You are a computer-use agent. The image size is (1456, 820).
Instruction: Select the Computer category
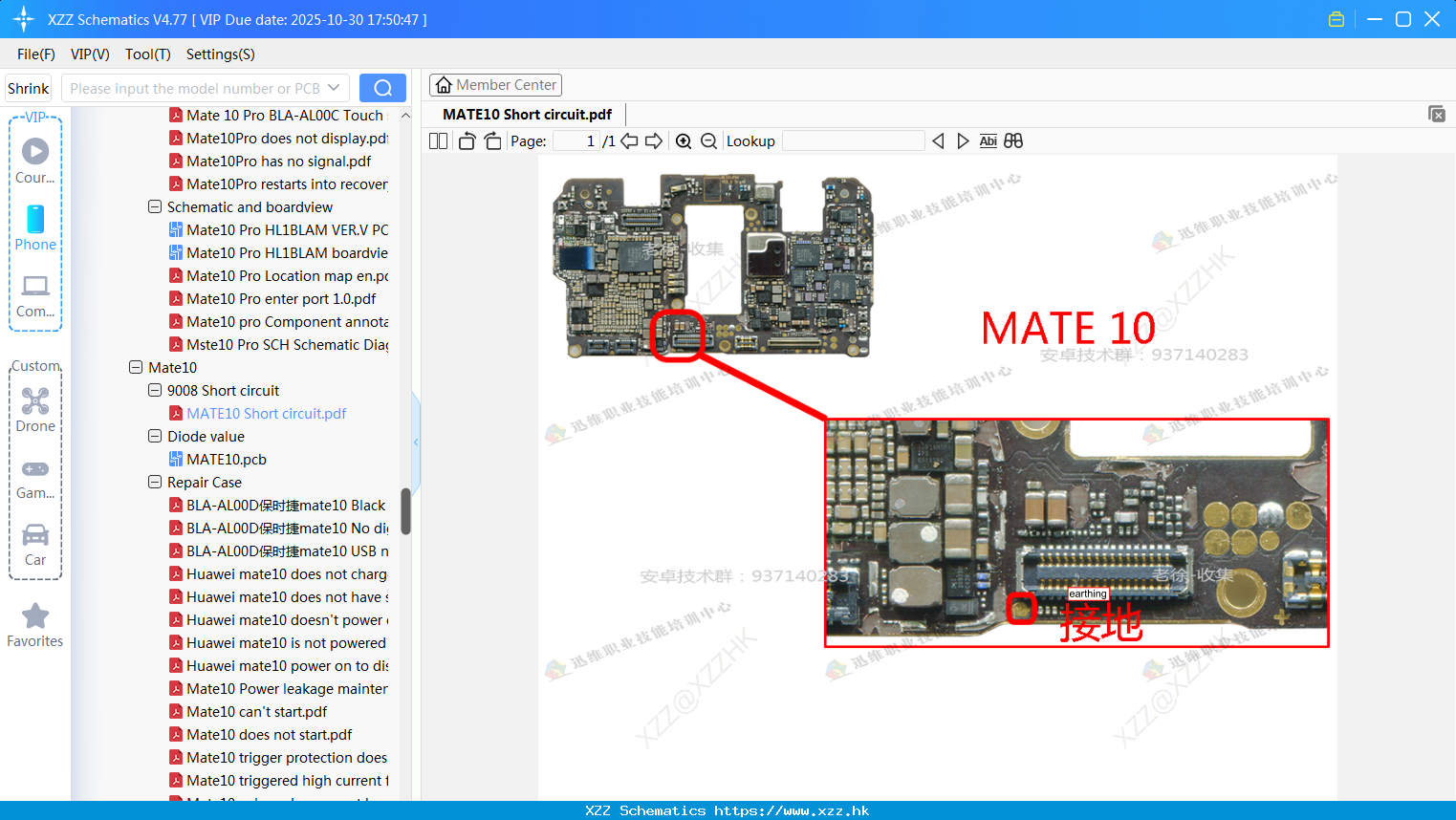(x=35, y=296)
